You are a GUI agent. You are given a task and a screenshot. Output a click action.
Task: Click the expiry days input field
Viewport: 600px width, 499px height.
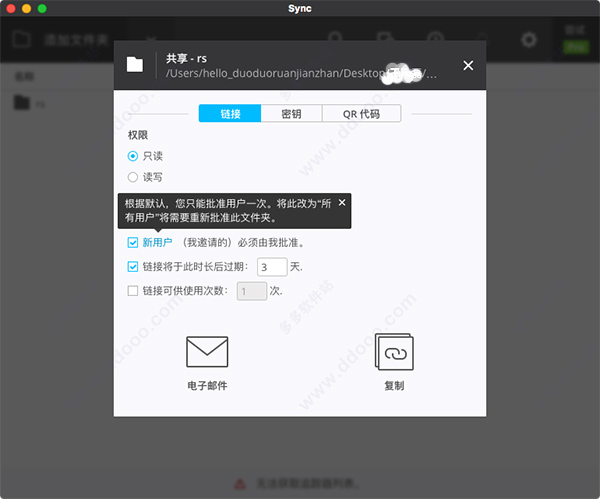pyautogui.click(x=272, y=267)
